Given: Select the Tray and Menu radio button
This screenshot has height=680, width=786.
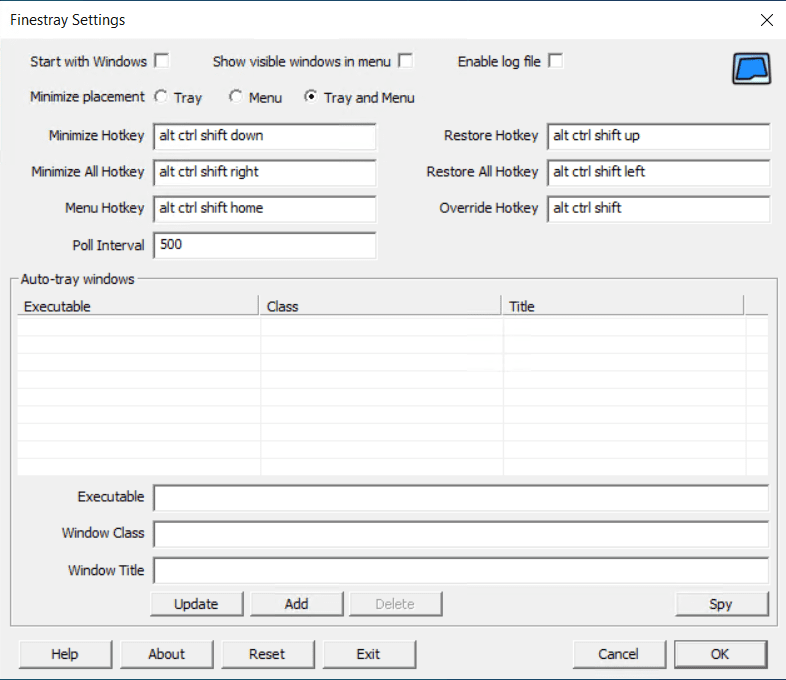Looking at the screenshot, I should pyautogui.click(x=310, y=96).
